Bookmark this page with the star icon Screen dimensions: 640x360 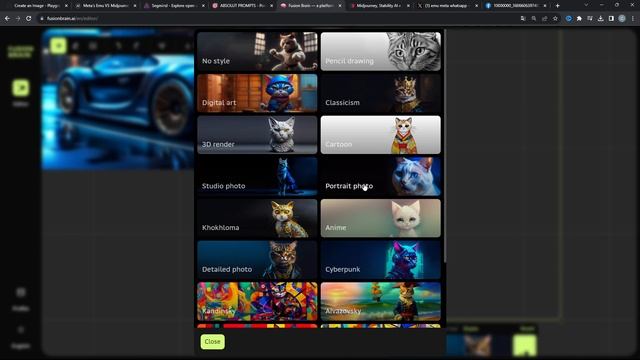coord(555,18)
